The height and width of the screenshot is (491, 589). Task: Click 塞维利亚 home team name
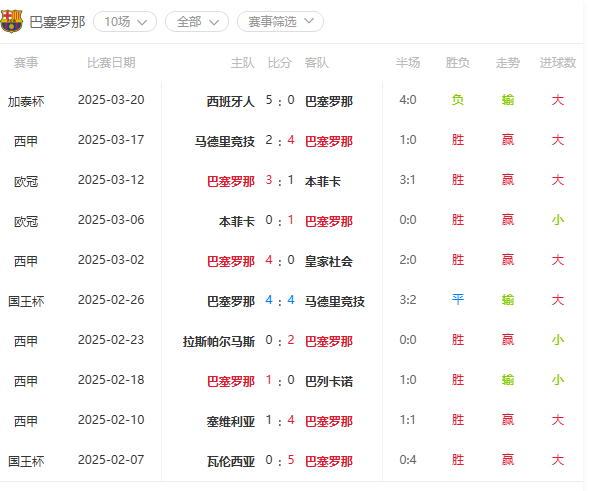pyautogui.click(x=231, y=422)
